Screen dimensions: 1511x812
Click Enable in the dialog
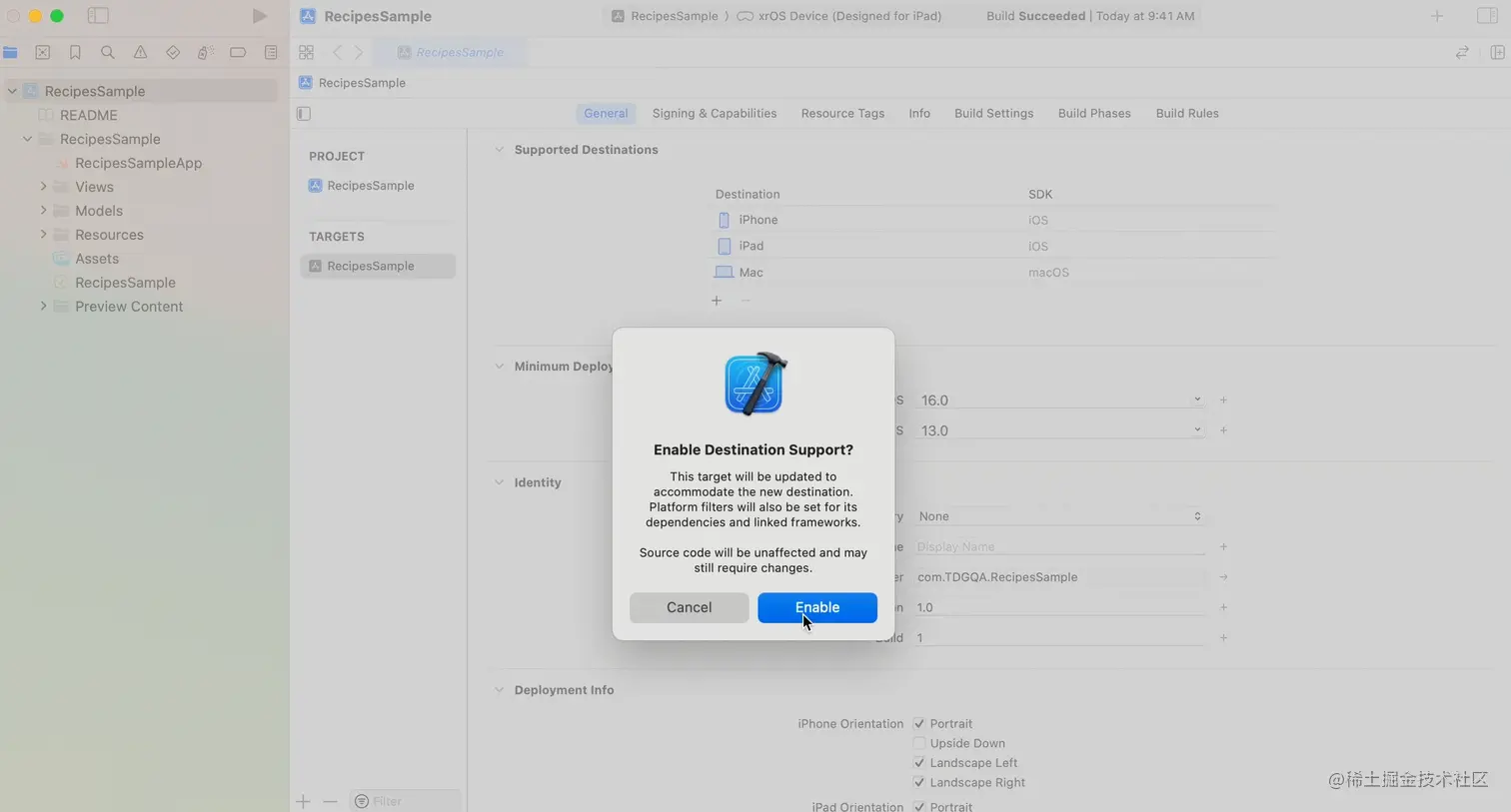coord(817,607)
